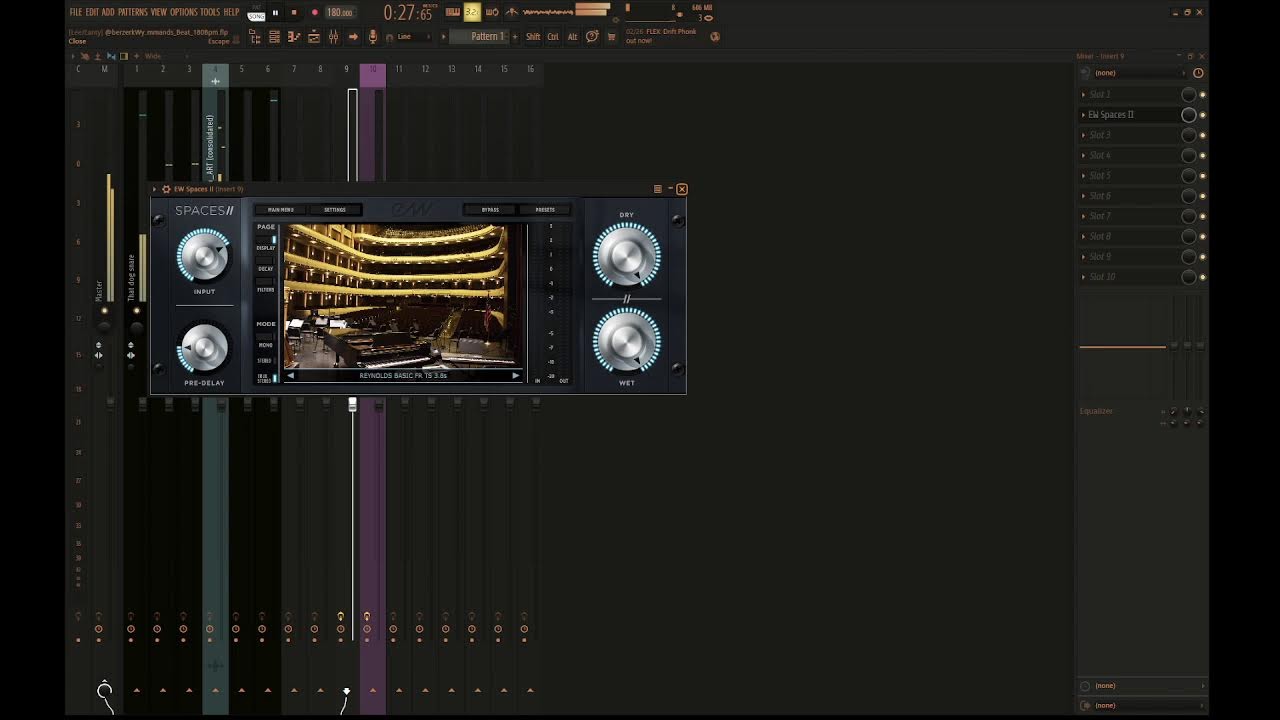Open the mixer view icon
1280x720 pixels.
pyautogui.click(x=334, y=37)
